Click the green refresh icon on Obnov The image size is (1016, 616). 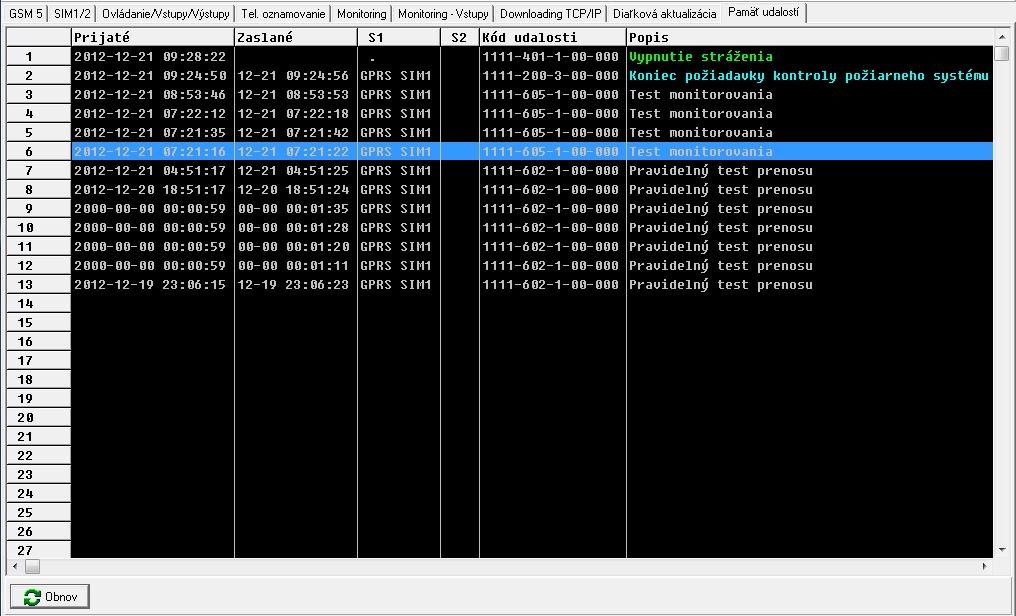point(32,597)
